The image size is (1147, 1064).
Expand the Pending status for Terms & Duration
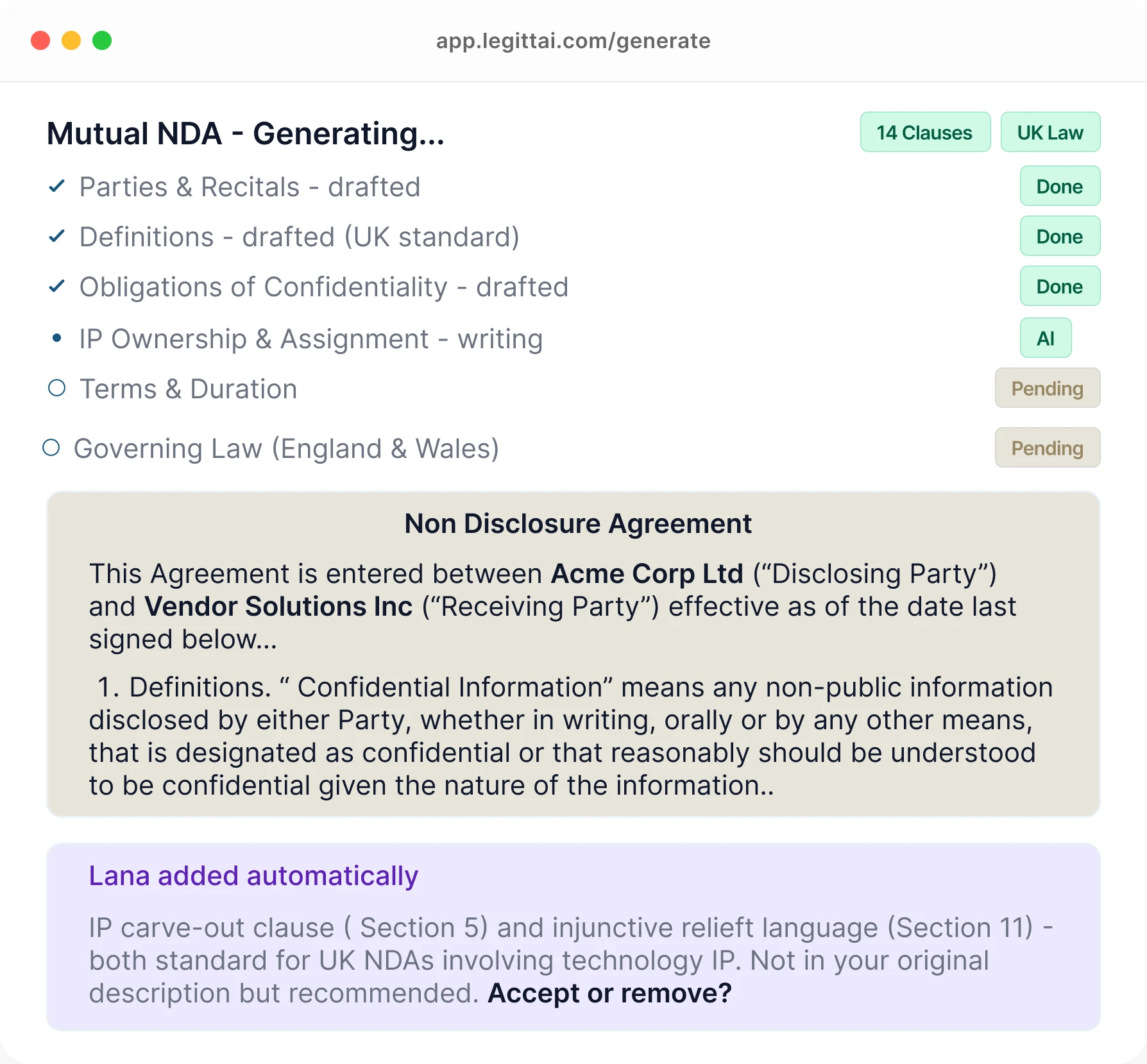pos(1047,388)
